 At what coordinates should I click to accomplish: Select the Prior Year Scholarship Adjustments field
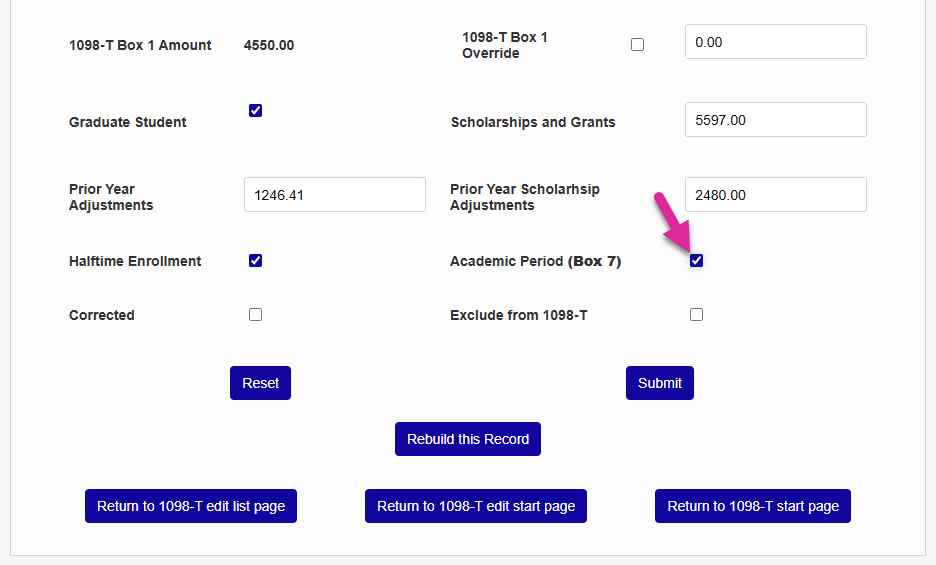pyautogui.click(x=775, y=195)
